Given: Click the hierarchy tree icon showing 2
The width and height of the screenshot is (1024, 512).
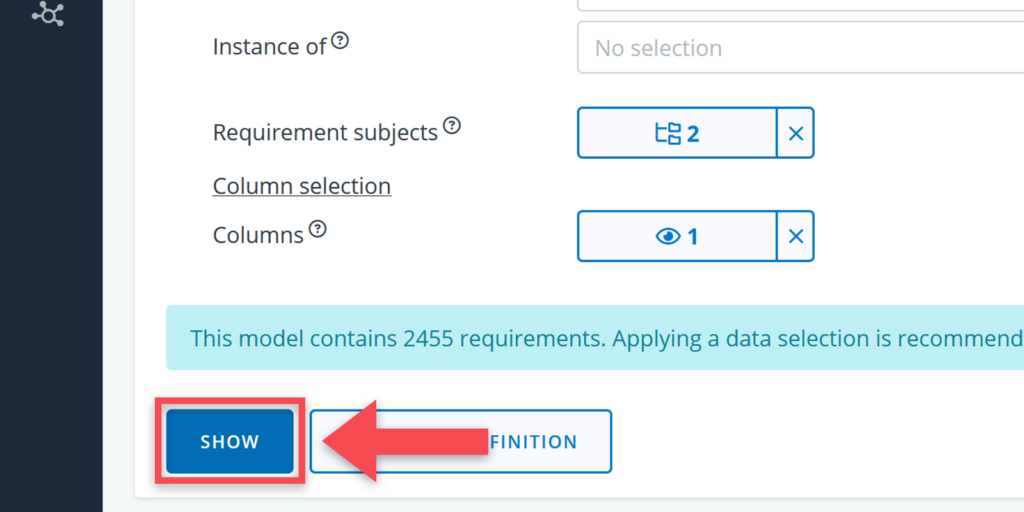Looking at the screenshot, I should click(x=667, y=133).
